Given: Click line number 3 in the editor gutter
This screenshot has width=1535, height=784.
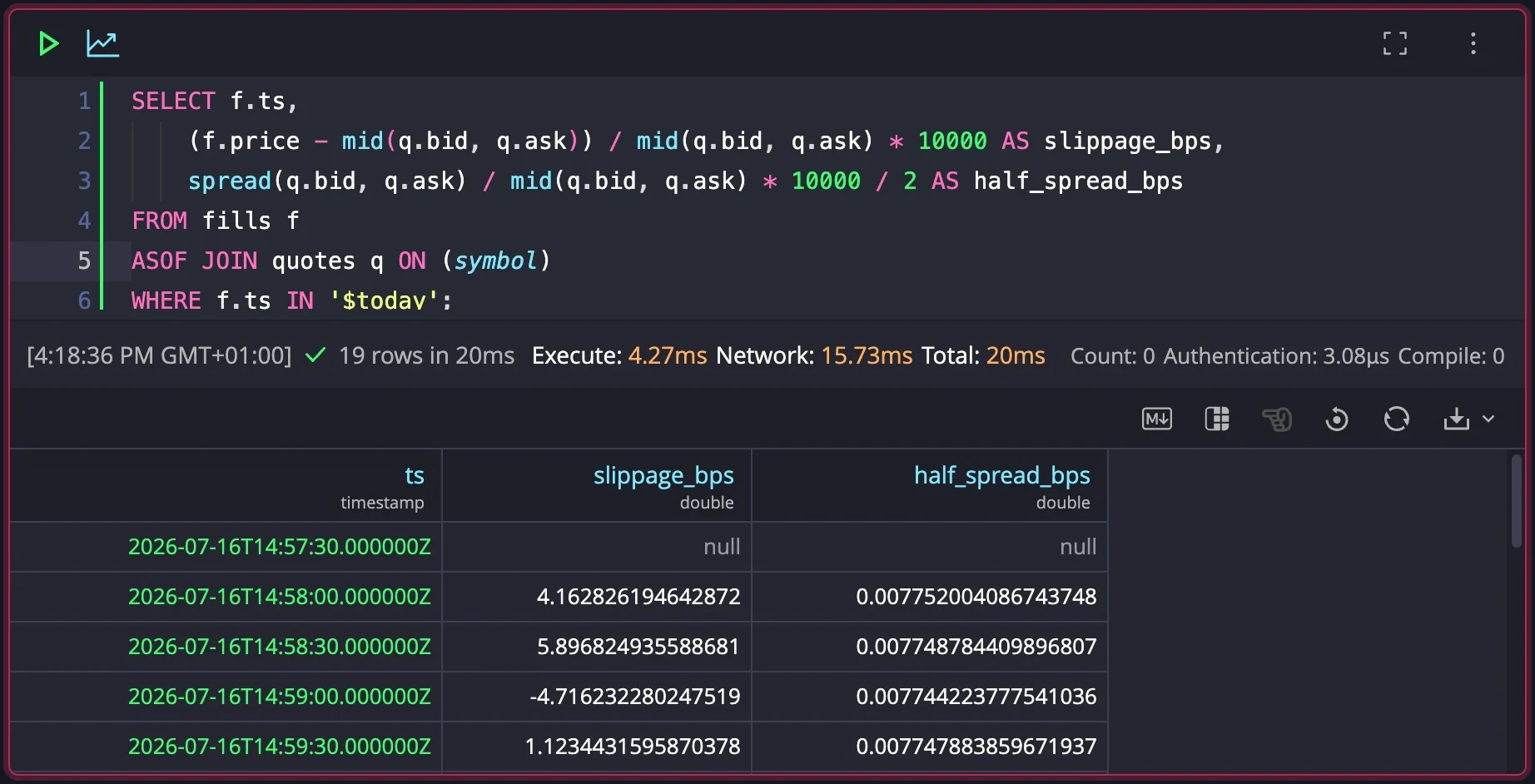Looking at the screenshot, I should pyautogui.click(x=84, y=181).
